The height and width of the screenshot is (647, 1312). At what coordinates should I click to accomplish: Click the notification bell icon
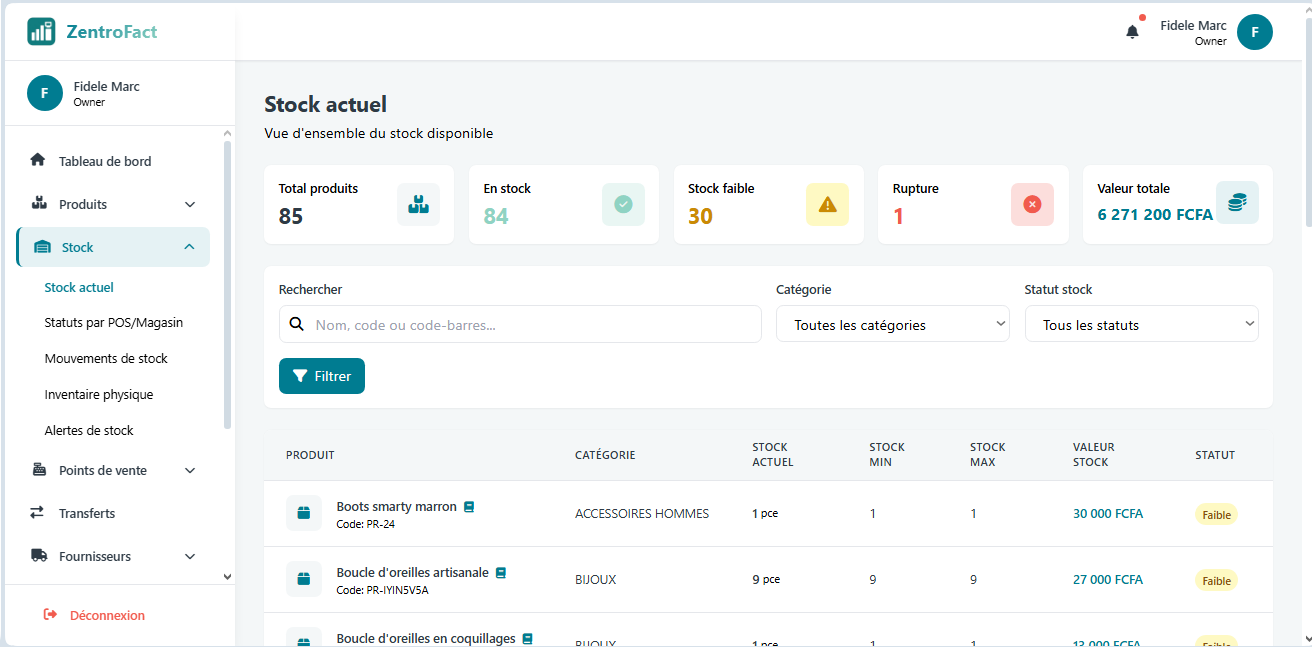(1131, 31)
